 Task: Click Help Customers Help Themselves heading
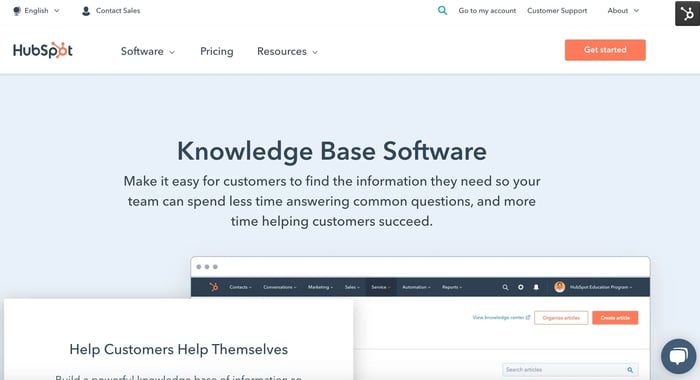179,349
